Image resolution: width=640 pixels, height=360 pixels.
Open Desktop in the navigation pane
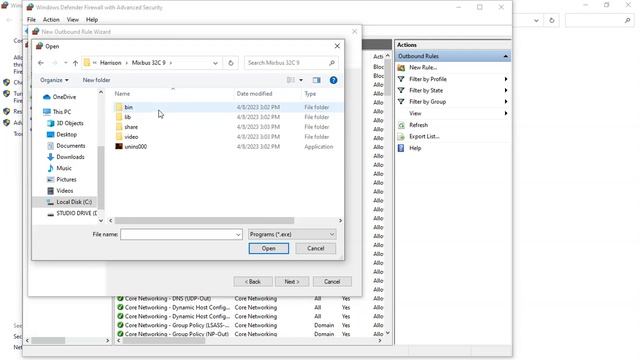[66, 134]
